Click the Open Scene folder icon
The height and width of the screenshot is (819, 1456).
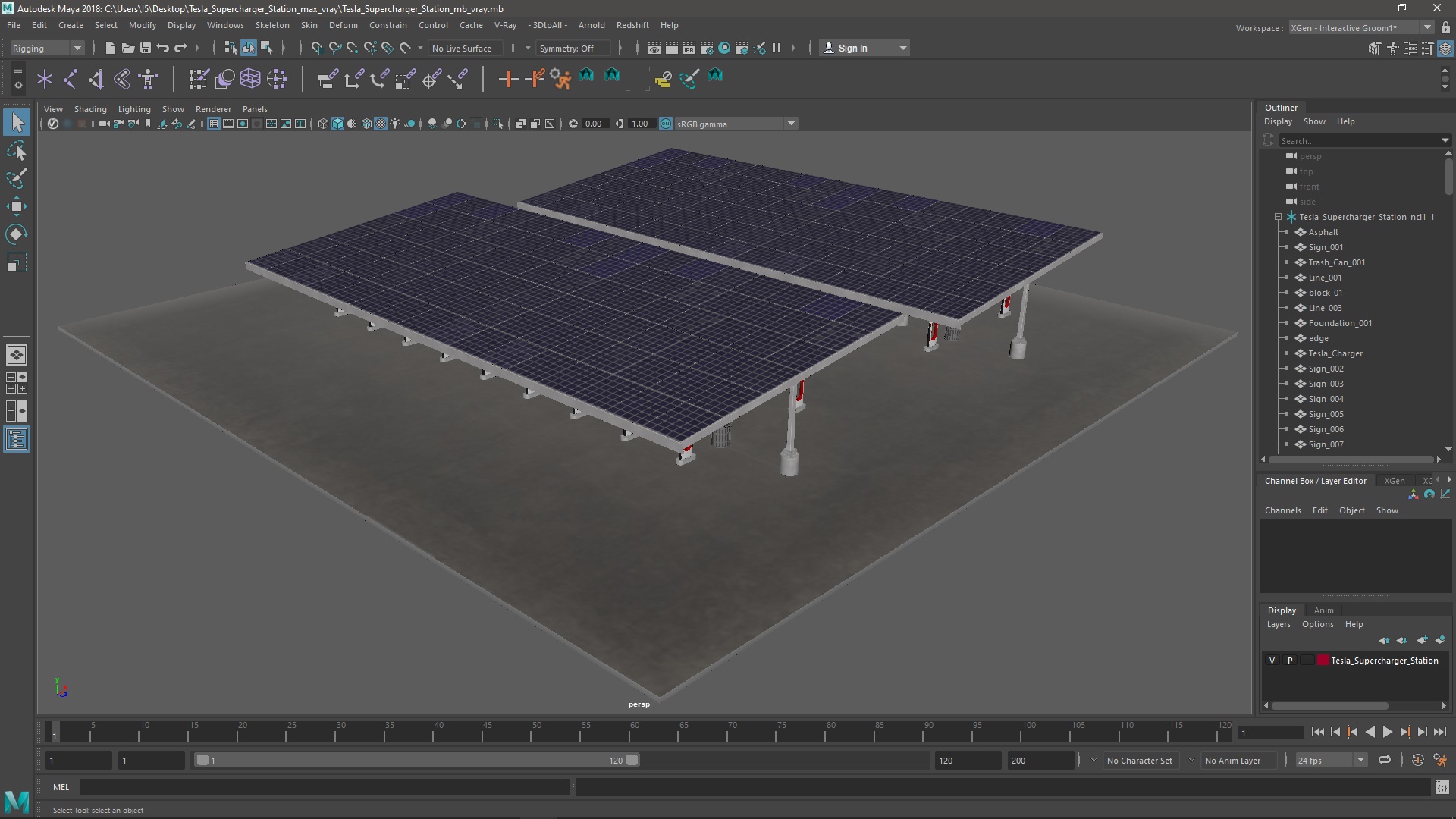(x=128, y=48)
